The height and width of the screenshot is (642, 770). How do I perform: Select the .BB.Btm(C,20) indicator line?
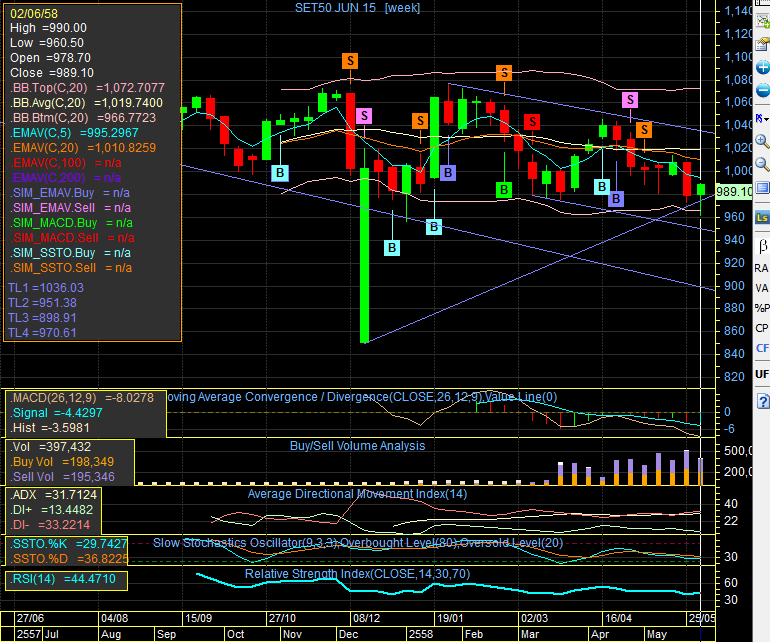click(x=83, y=118)
